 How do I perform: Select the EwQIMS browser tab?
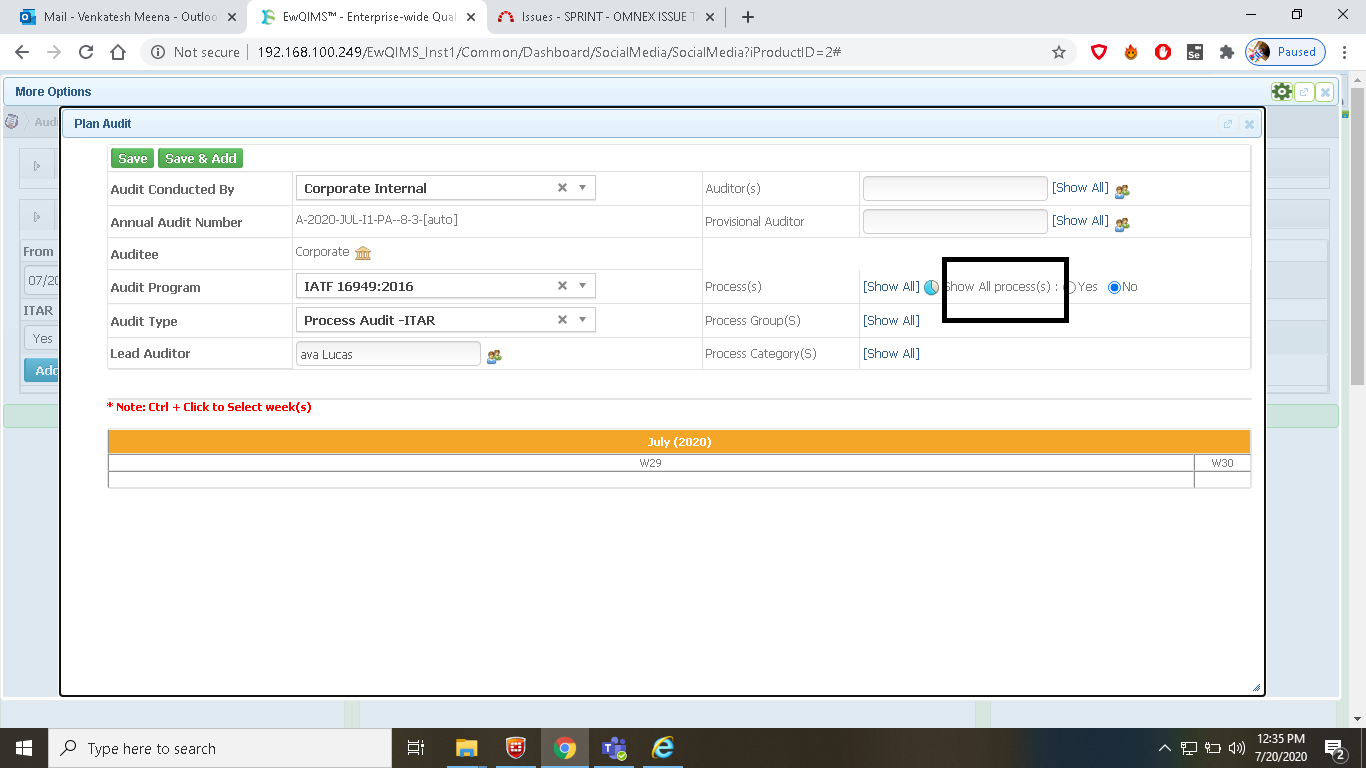(x=365, y=17)
